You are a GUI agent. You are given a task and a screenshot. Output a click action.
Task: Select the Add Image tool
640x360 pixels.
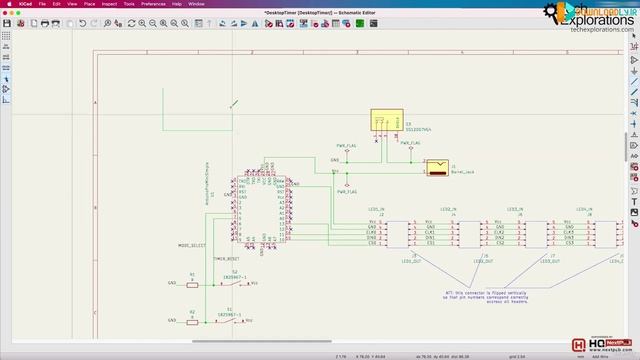coord(634,212)
